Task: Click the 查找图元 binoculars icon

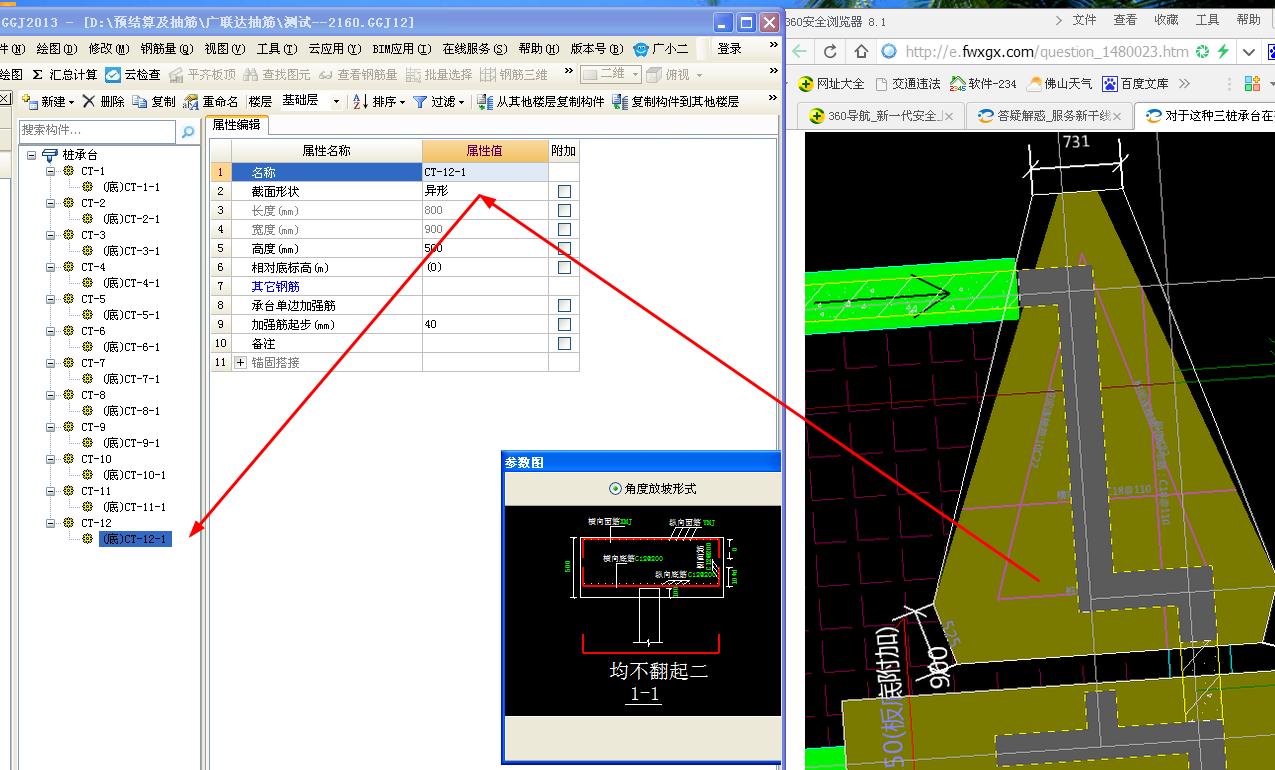Action: 251,74
